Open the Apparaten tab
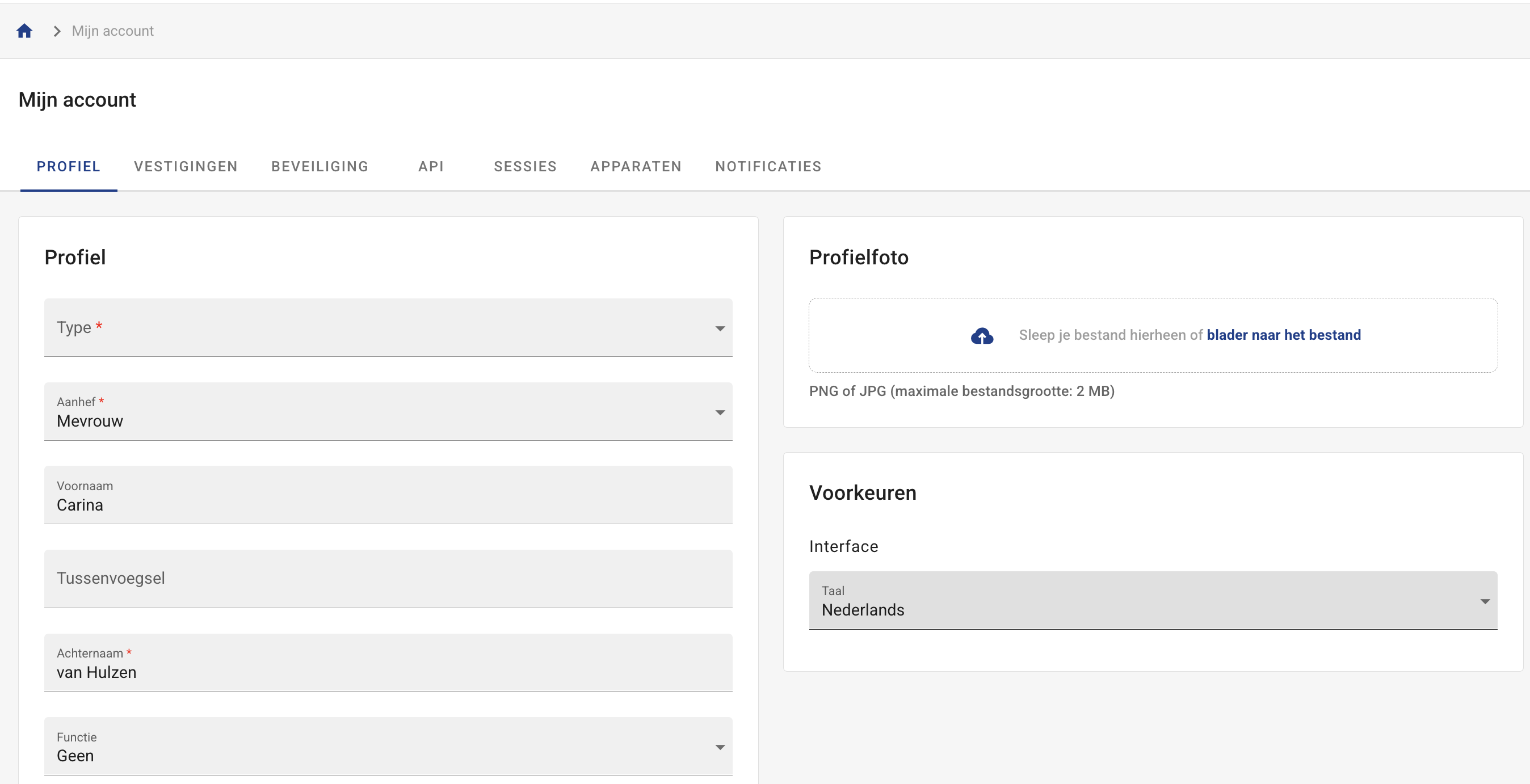The image size is (1530, 784). click(636, 166)
